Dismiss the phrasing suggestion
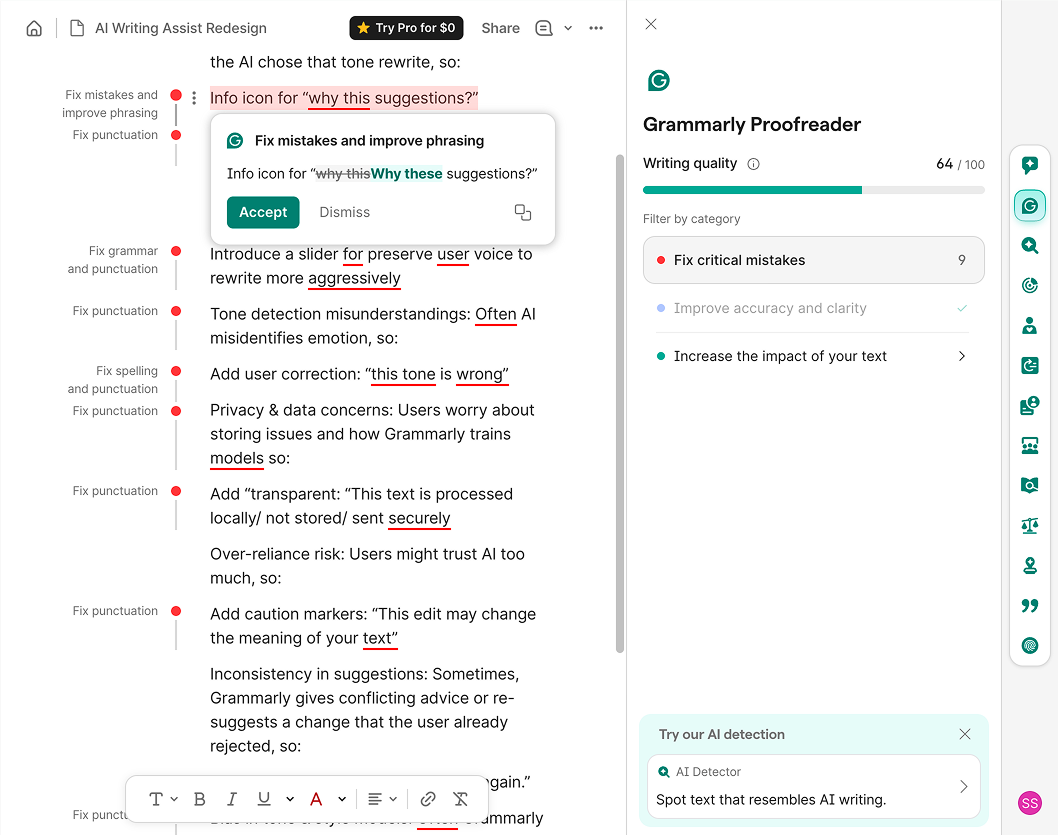Image resolution: width=1058 pixels, height=835 pixels. [345, 212]
